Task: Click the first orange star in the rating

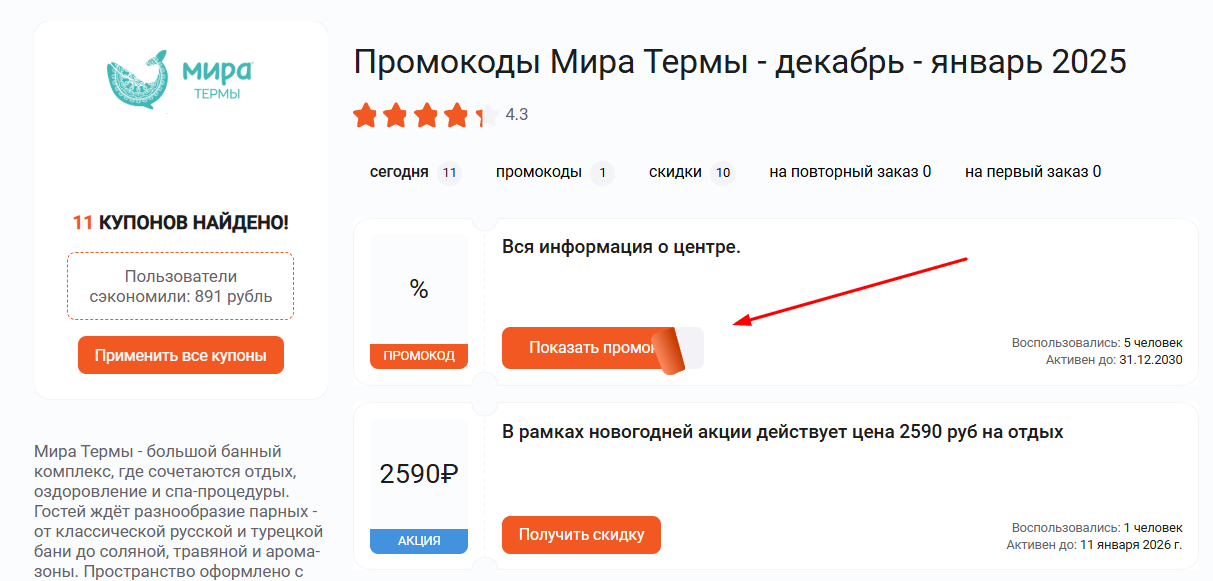Action: pyautogui.click(x=366, y=116)
